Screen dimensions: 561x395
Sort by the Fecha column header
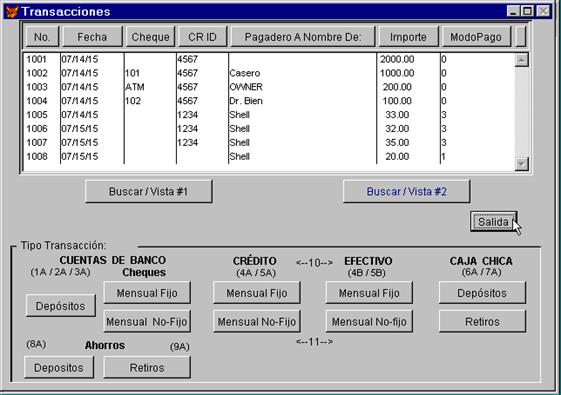tap(92, 37)
